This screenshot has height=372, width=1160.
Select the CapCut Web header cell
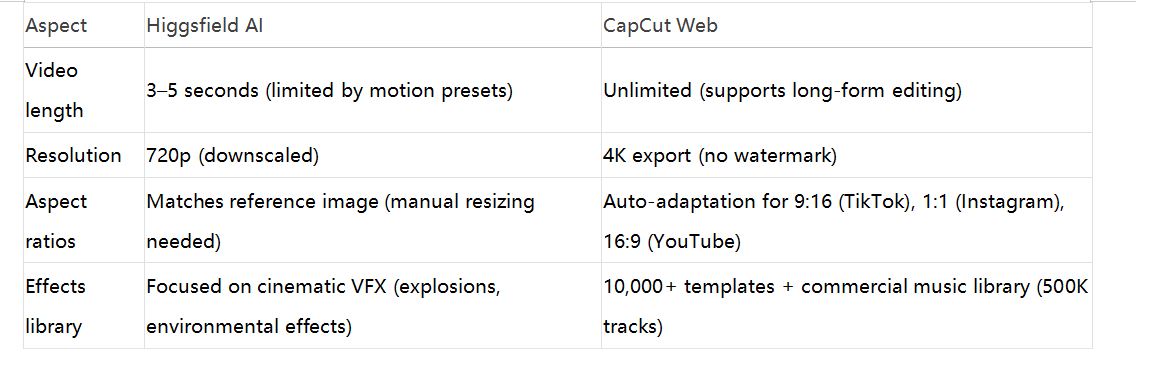click(846, 25)
